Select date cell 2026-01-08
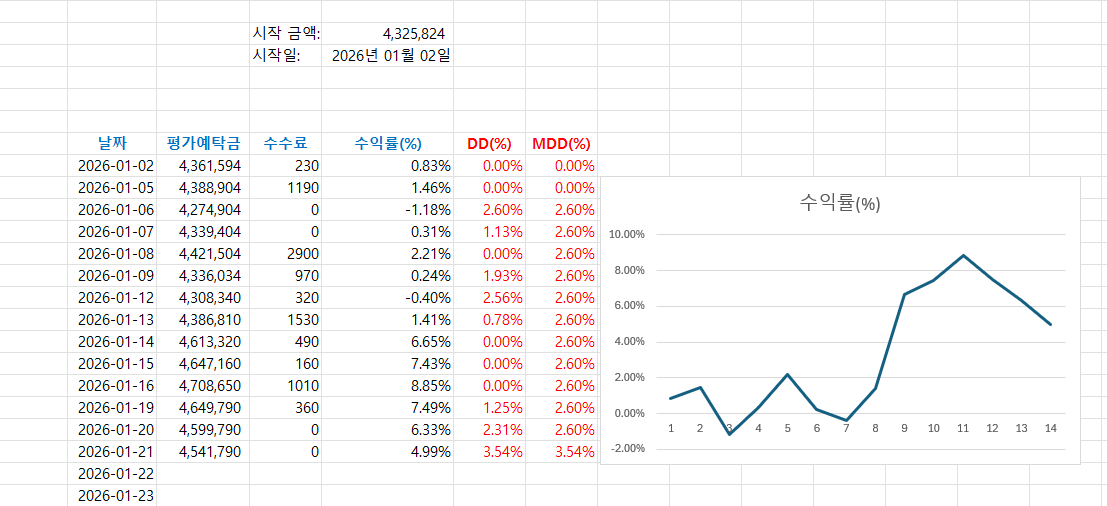 click(x=116, y=253)
